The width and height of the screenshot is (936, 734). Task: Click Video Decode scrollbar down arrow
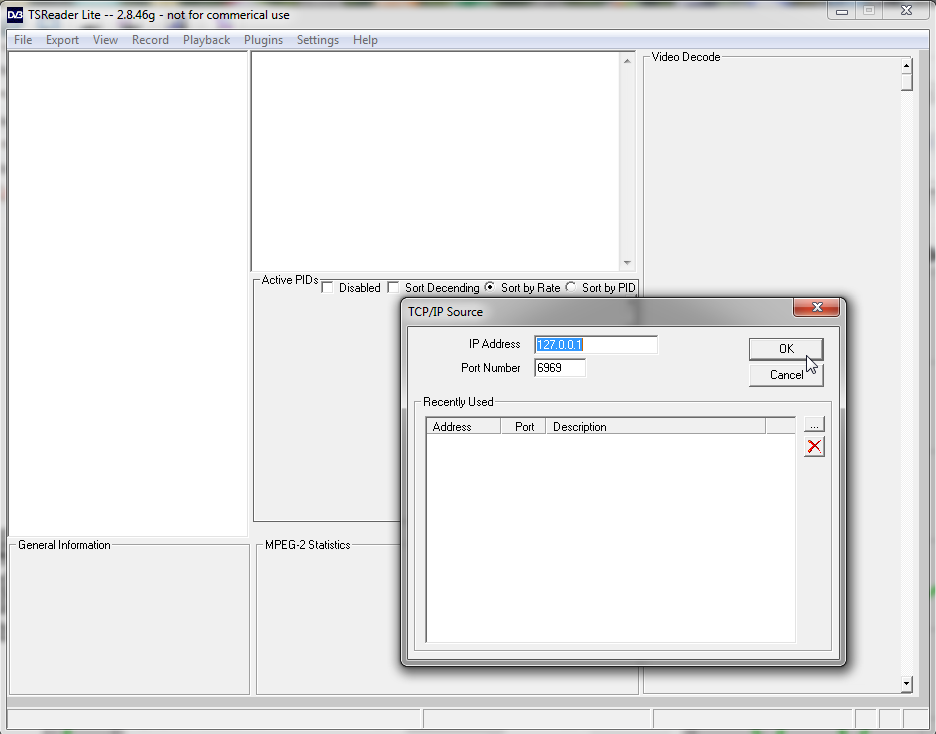(x=907, y=684)
